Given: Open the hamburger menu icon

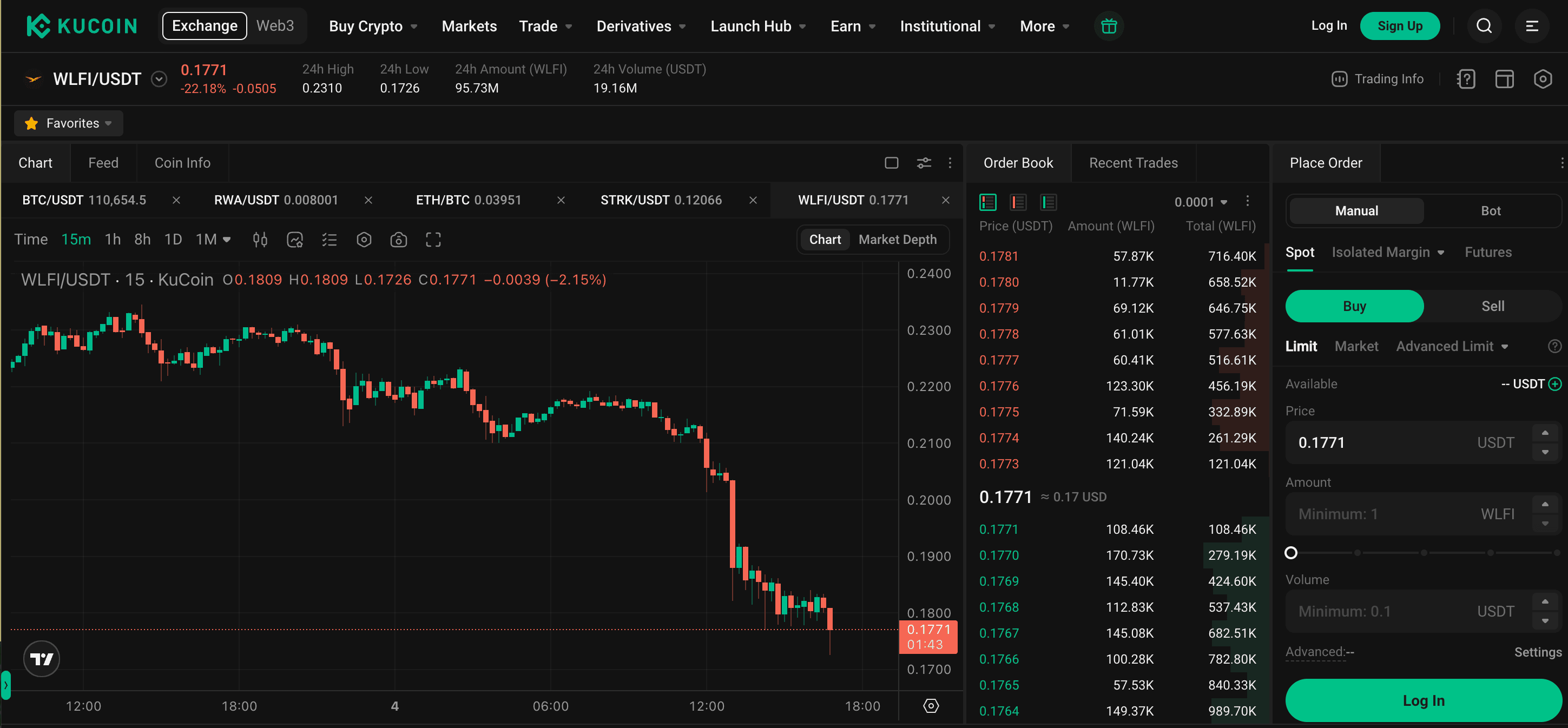Looking at the screenshot, I should click(x=1531, y=25).
